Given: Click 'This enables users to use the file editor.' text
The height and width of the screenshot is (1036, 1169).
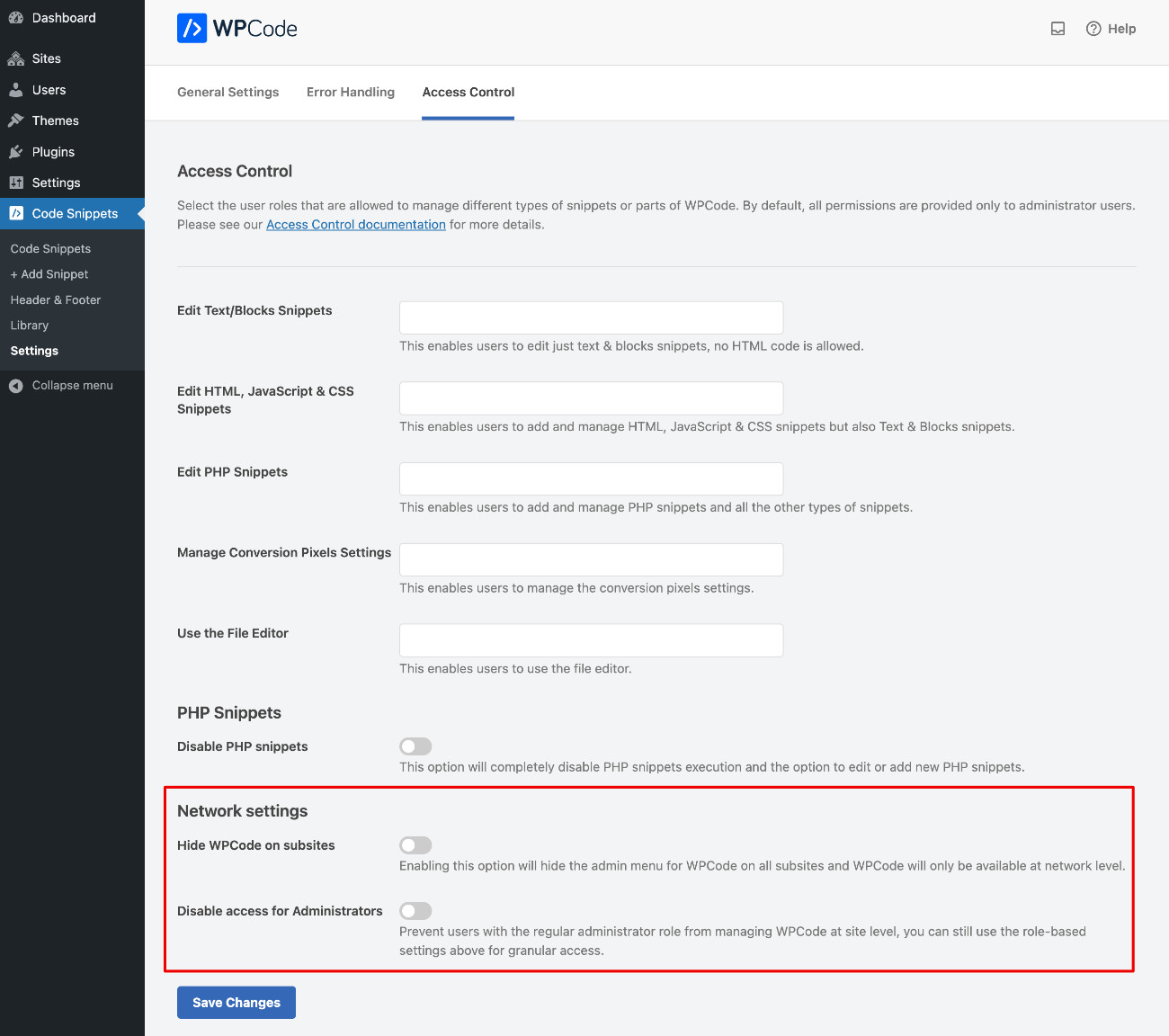Looking at the screenshot, I should pyautogui.click(x=515, y=669).
